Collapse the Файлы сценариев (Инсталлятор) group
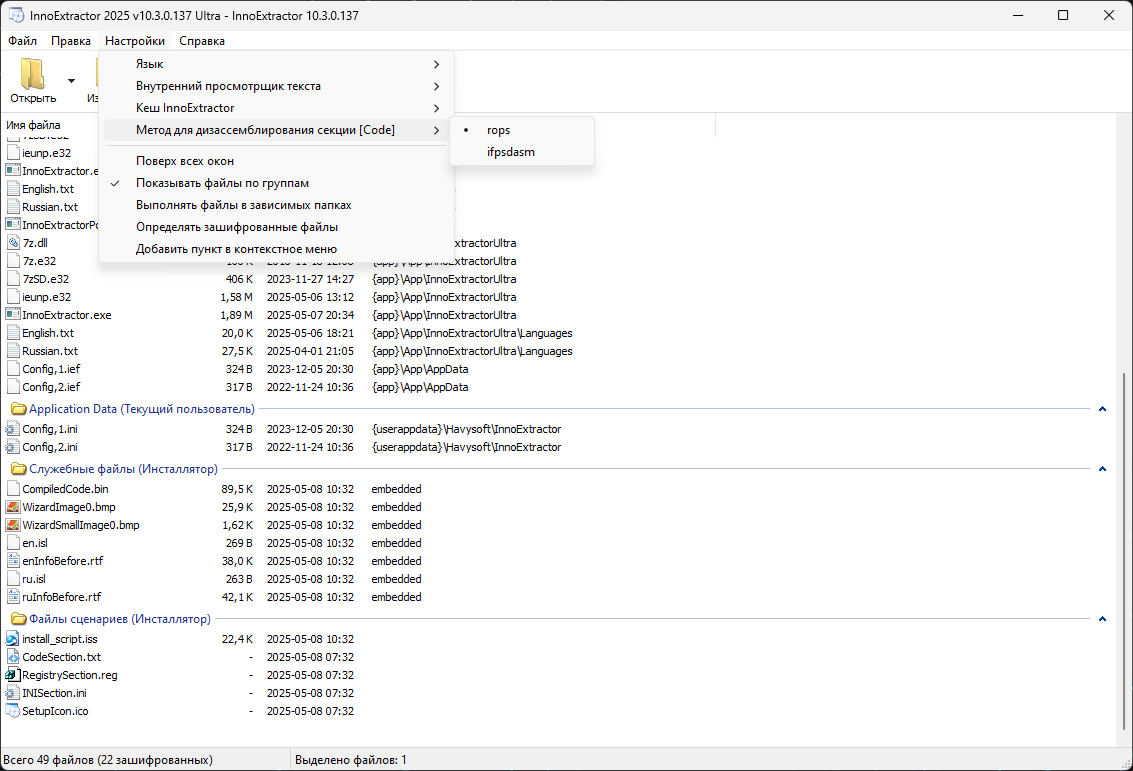Viewport: 1133px width, 771px height. pyautogui.click(x=1103, y=619)
